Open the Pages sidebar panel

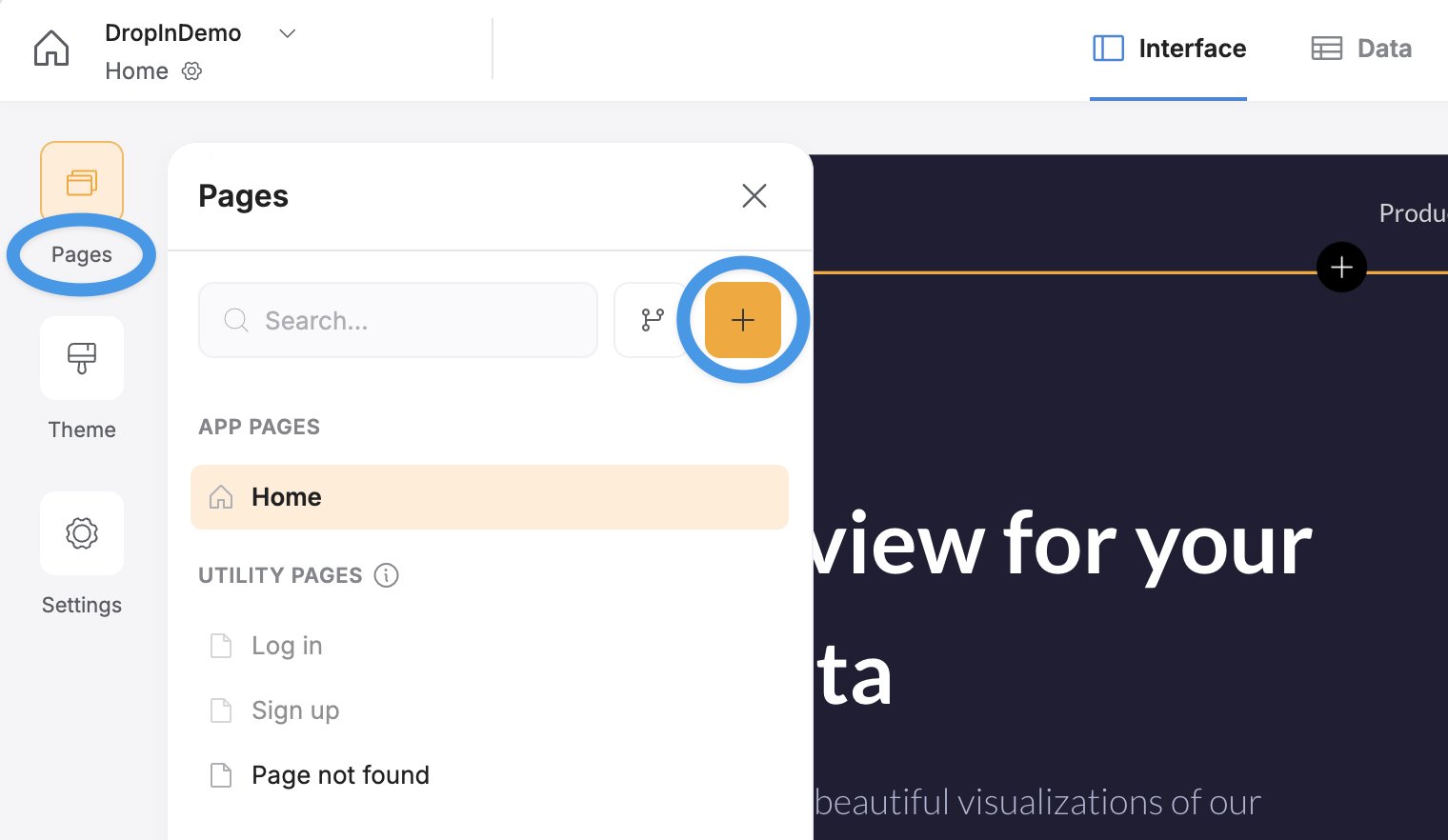click(82, 182)
